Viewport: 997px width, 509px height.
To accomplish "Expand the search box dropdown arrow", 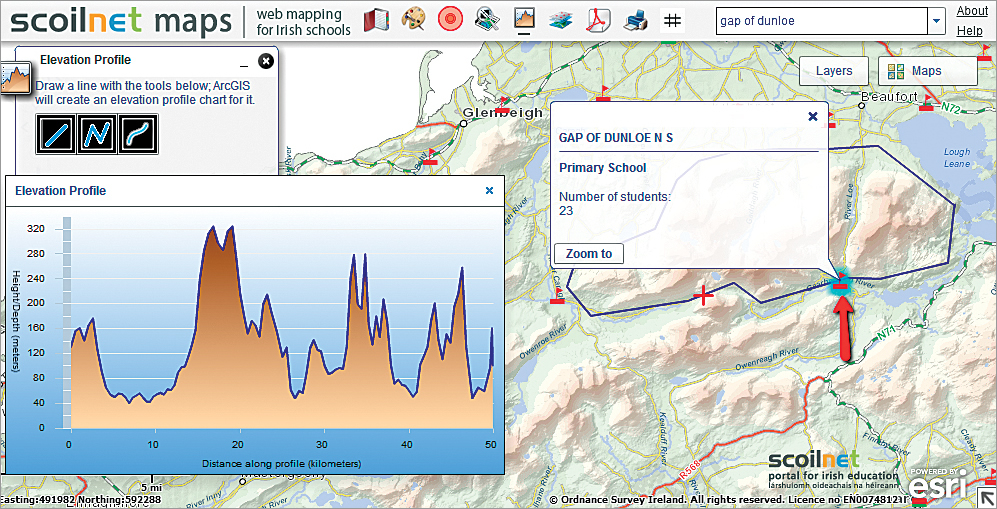I will click(935, 21).
